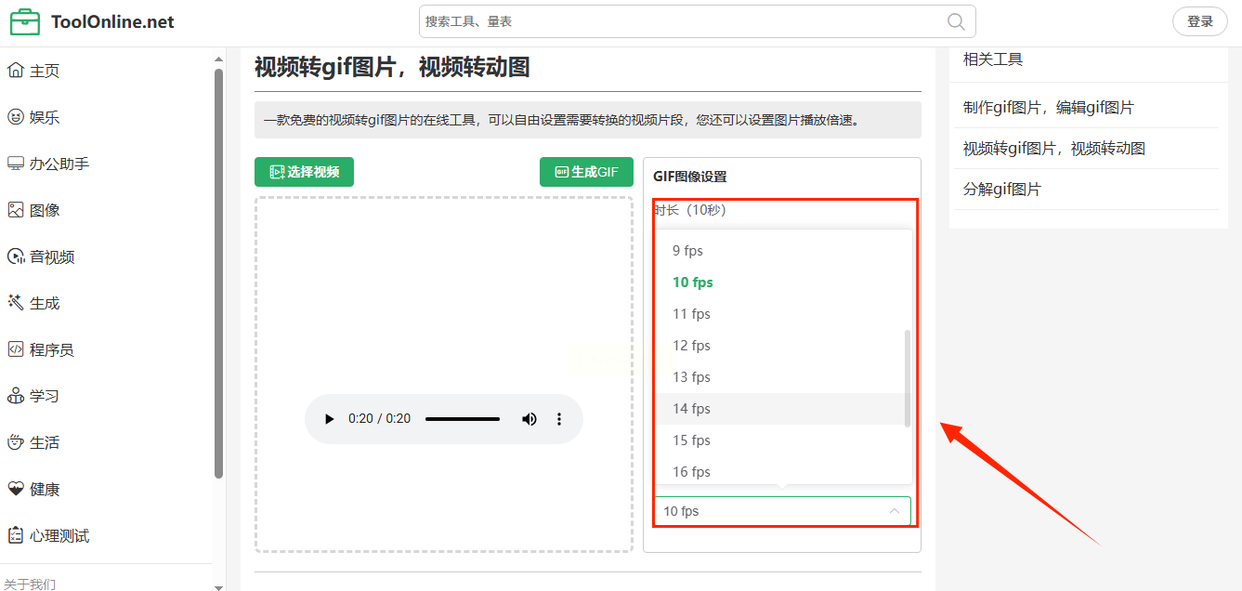Image resolution: width=1242 pixels, height=591 pixels.
Task: Open the 心理测试 psychology test category
Action: (48, 536)
